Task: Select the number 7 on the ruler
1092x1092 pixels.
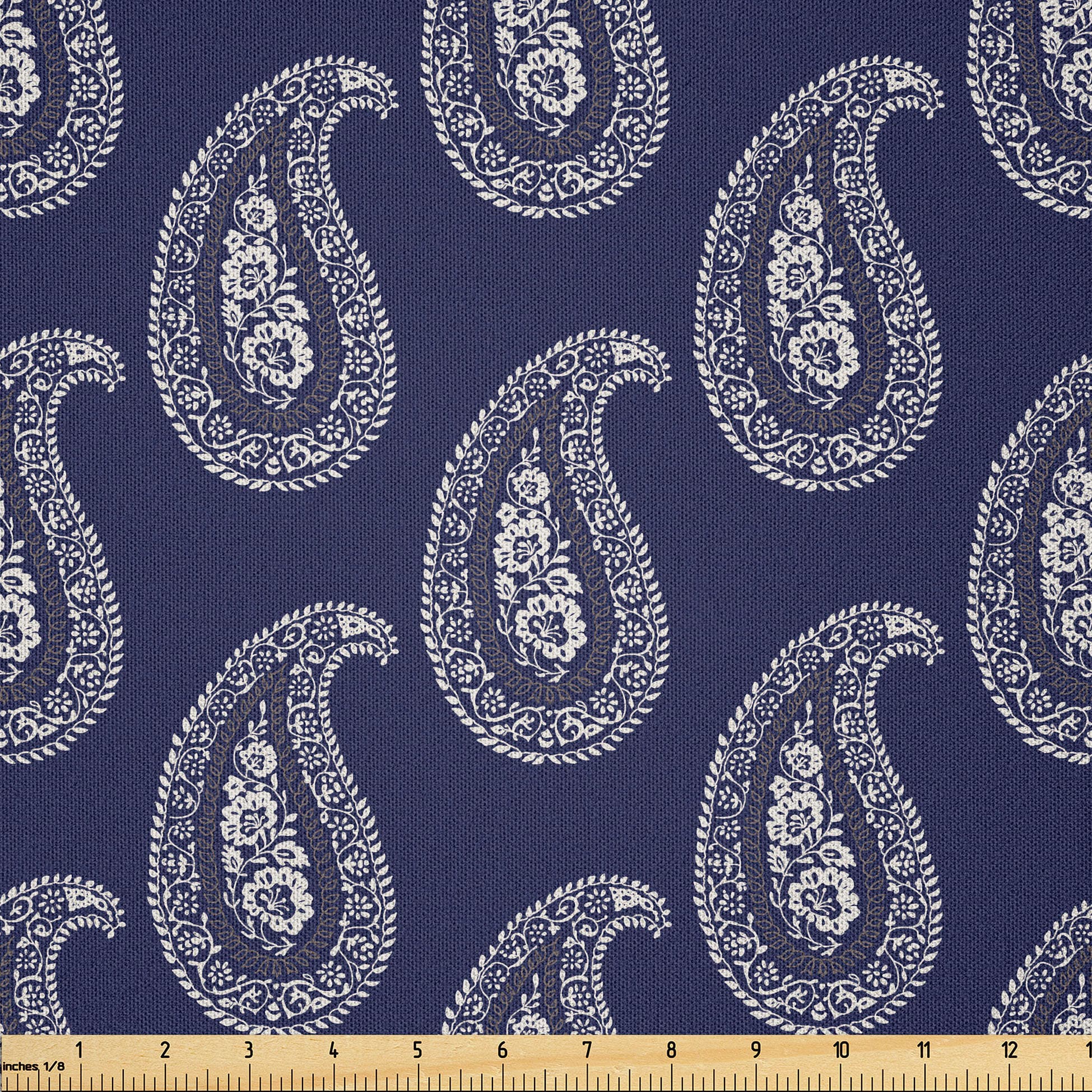Action: pyautogui.click(x=587, y=1050)
